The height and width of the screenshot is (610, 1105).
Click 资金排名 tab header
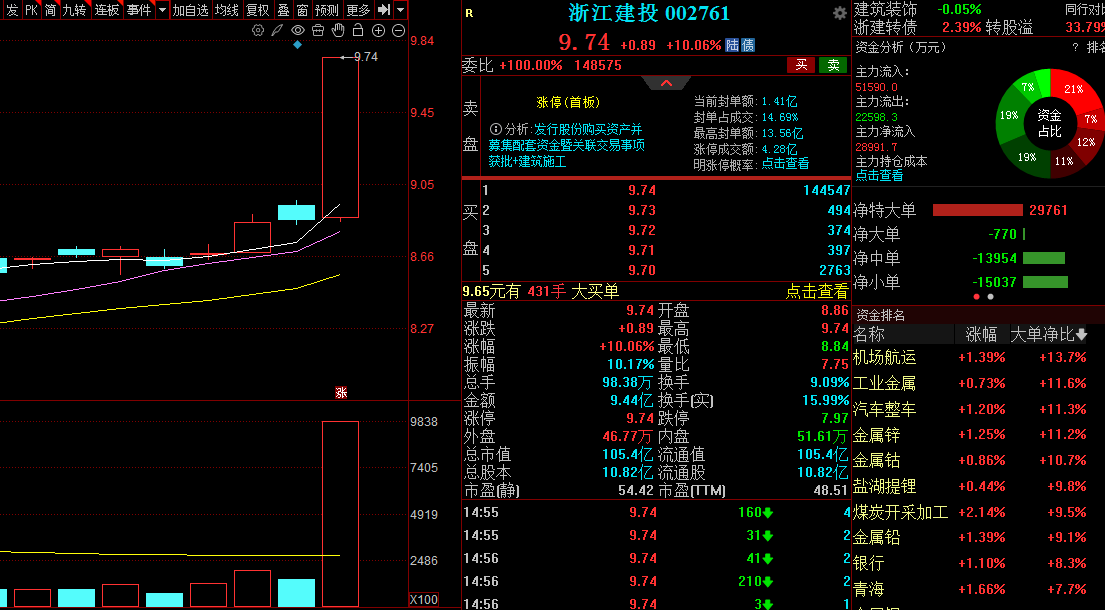coord(880,315)
